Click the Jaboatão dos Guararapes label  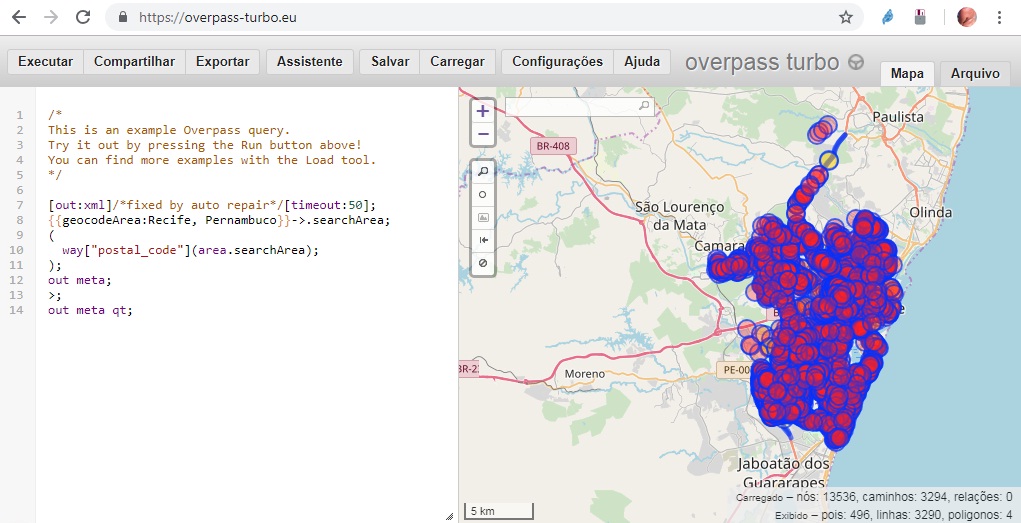(x=784, y=474)
